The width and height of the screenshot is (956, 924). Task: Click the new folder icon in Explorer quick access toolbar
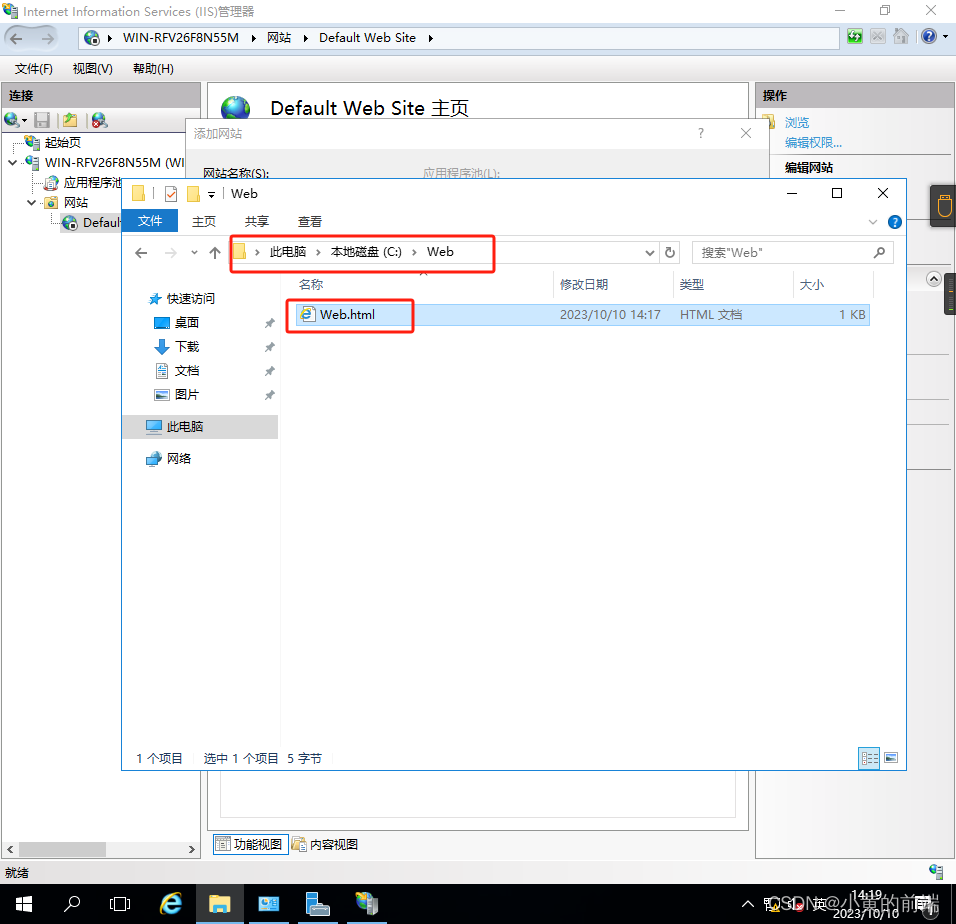pyautogui.click(x=193, y=194)
